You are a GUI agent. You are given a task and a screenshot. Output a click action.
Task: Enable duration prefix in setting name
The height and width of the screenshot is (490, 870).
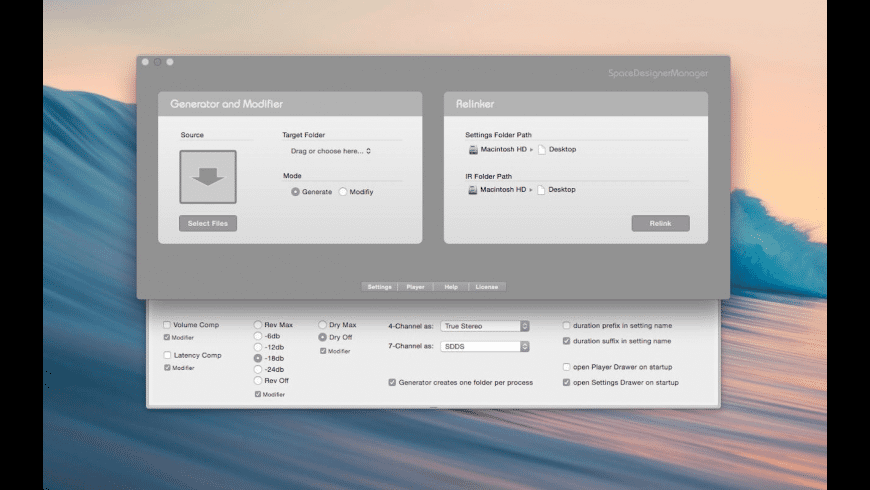pyautogui.click(x=566, y=325)
